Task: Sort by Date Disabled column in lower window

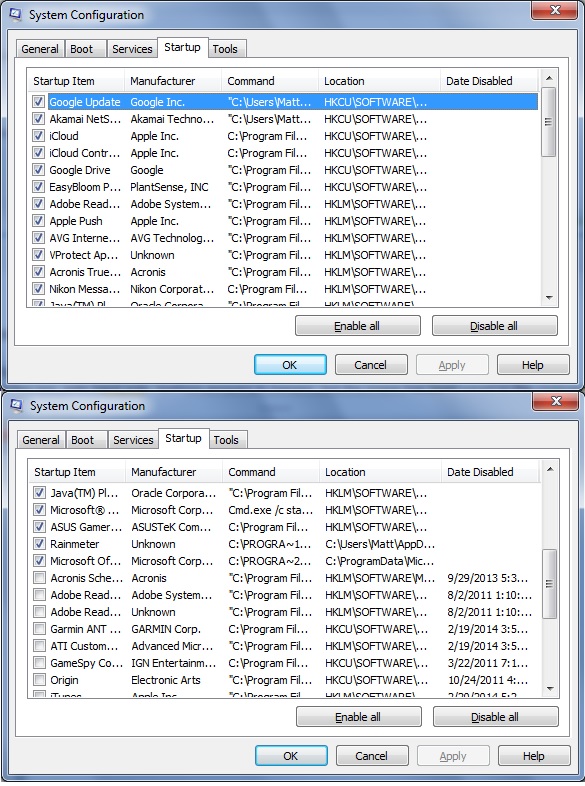Action: point(491,472)
